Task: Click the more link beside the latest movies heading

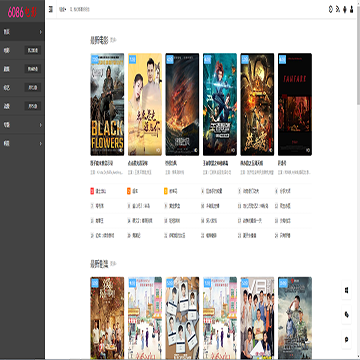Action: 113,41
